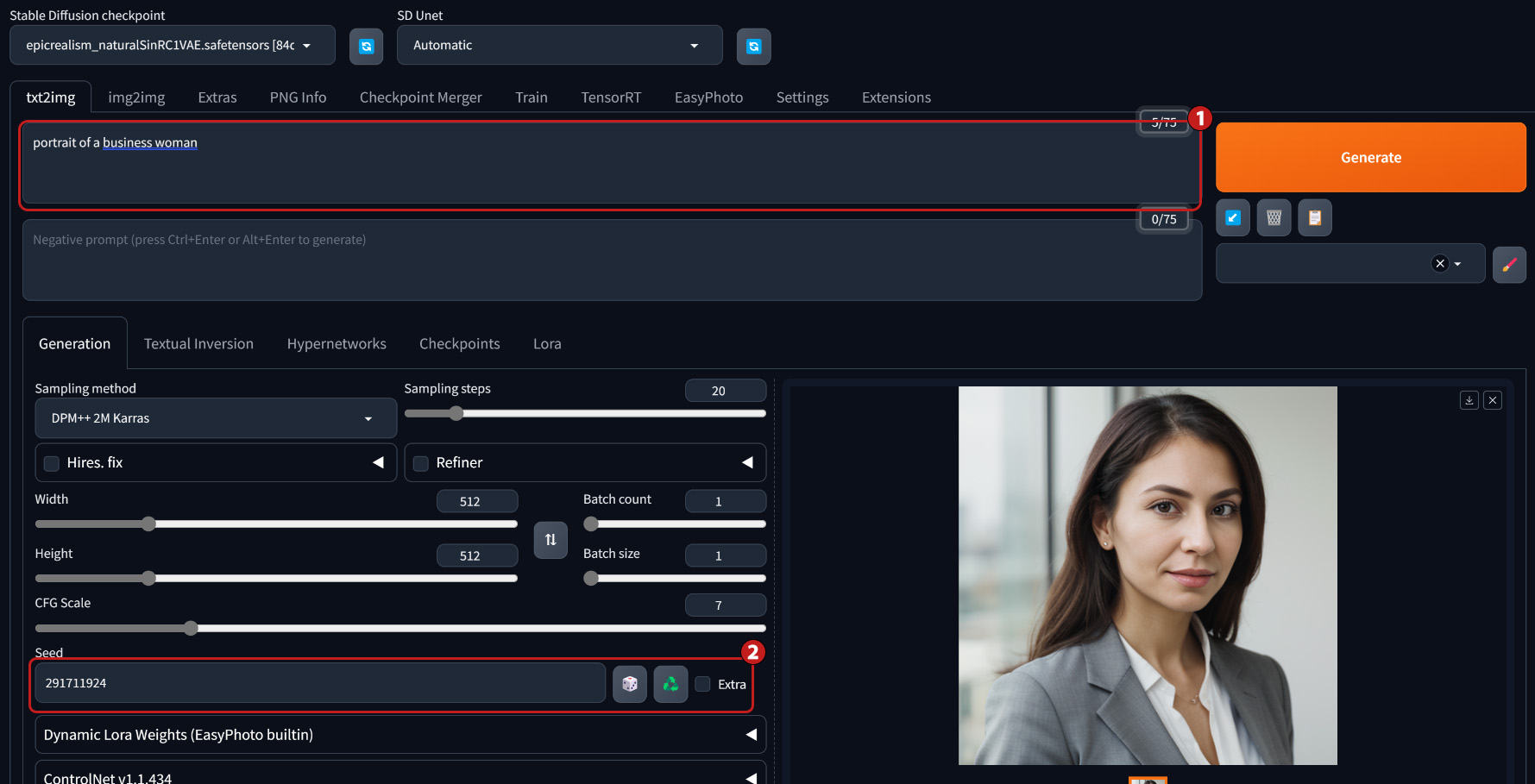The width and height of the screenshot is (1535, 784).
Task: Expand Dynamic Lora Weights section
Action: (400, 735)
